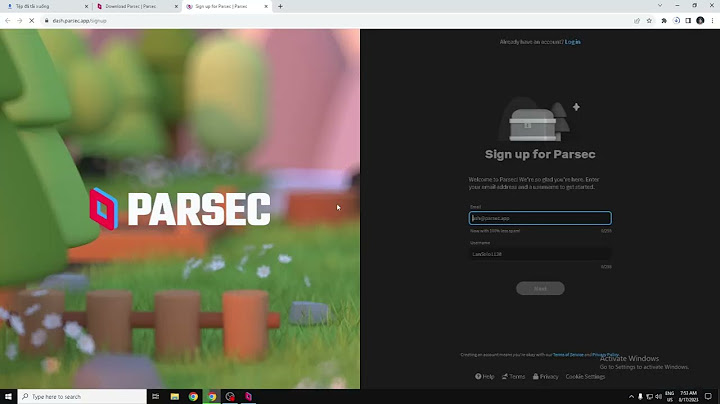The height and width of the screenshot is (404, 720).
Task: Click the Next button
Action: click(x=540, y=288)
